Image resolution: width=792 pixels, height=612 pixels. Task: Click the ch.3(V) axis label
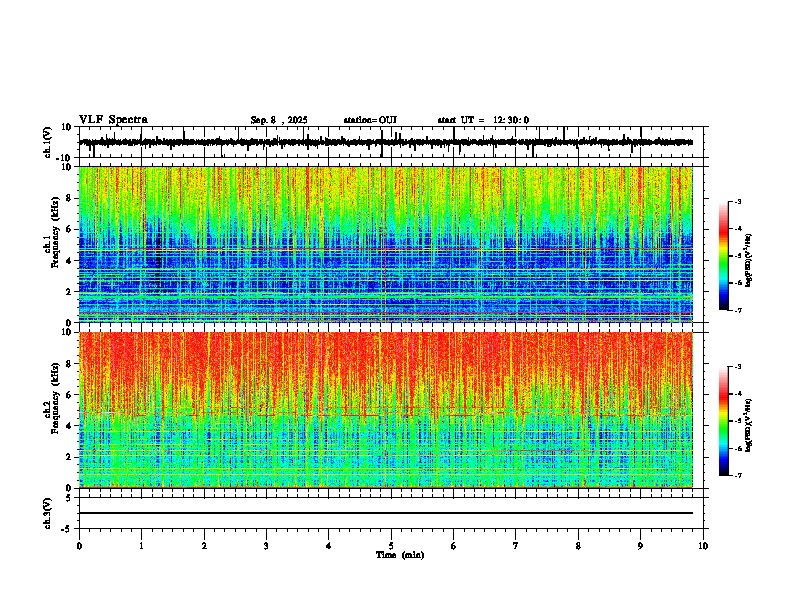[x=48, y=513]
